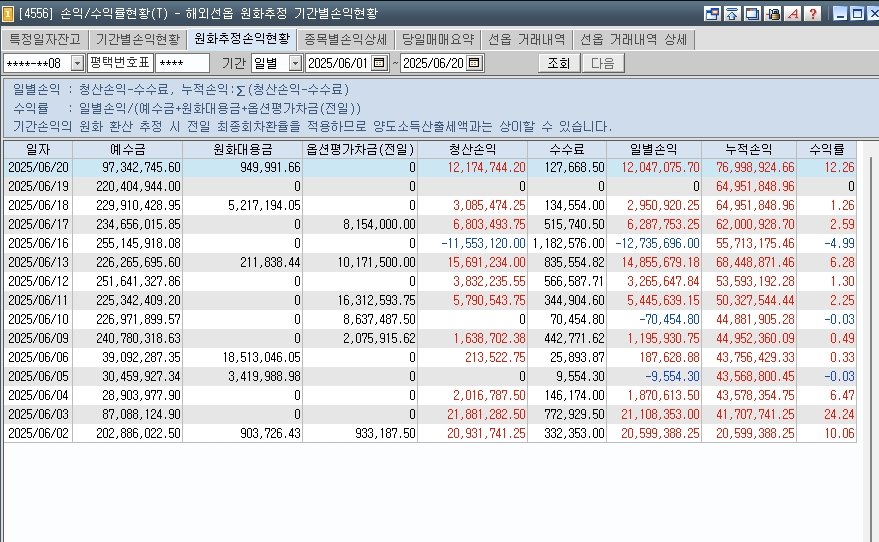Select the 2025/06/16 row date

38,244
